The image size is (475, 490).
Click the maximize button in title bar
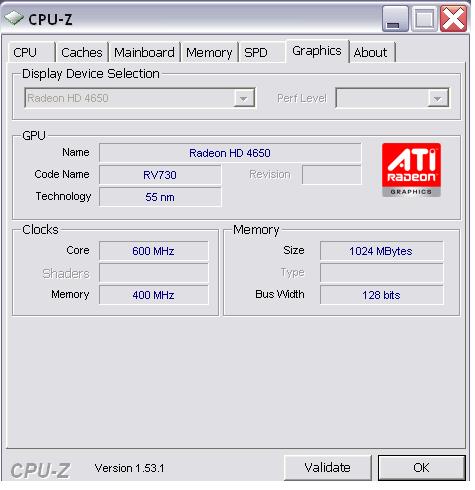pos(424,19)
